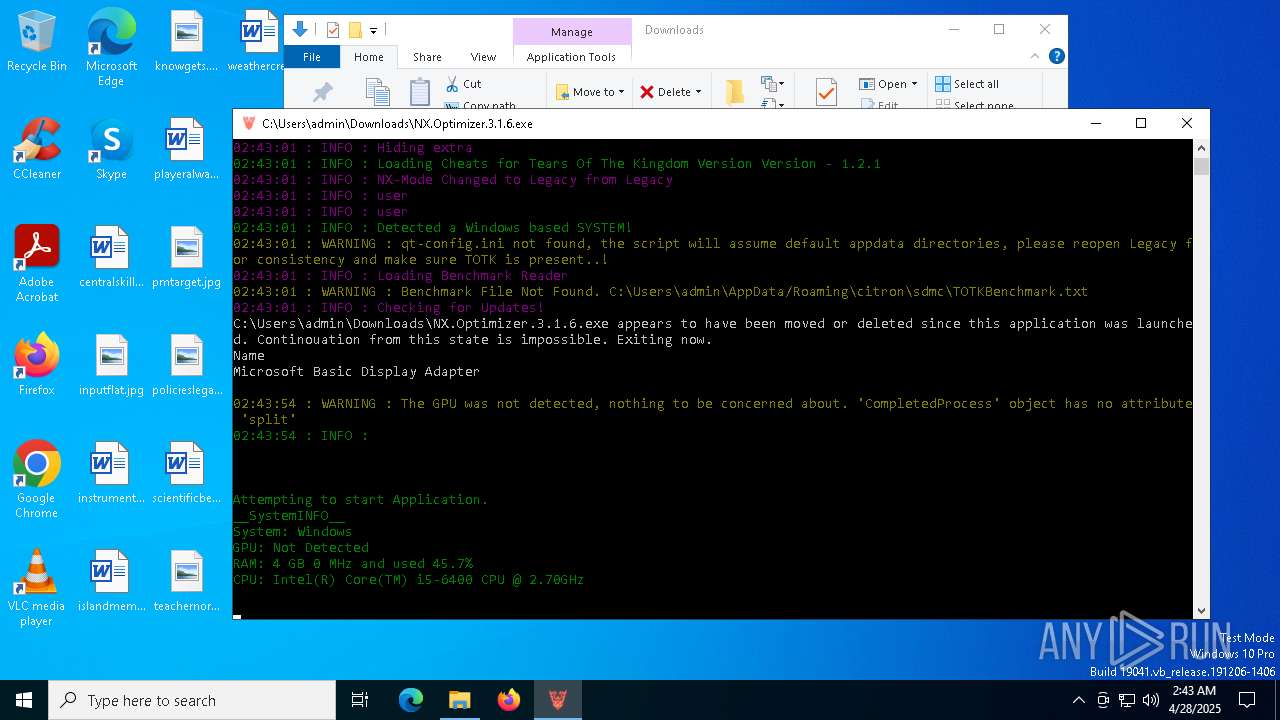Switch to the Home ribbon tab

(x=369, y=57)
